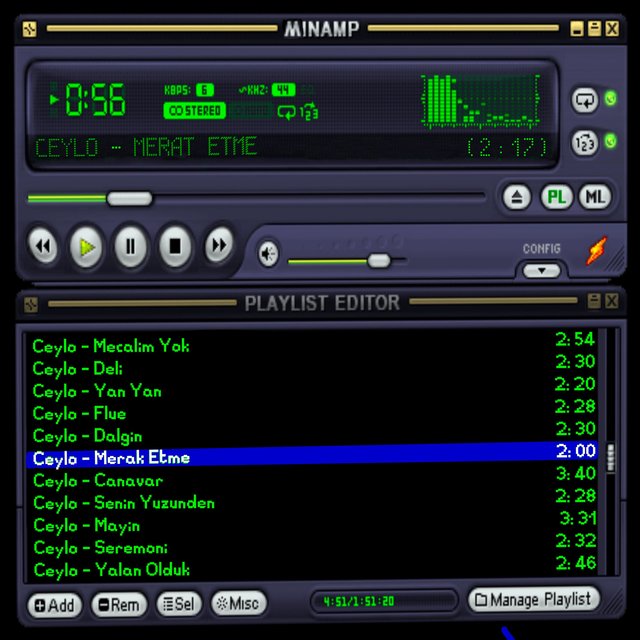Click the Rem remove button

(119, 604)
